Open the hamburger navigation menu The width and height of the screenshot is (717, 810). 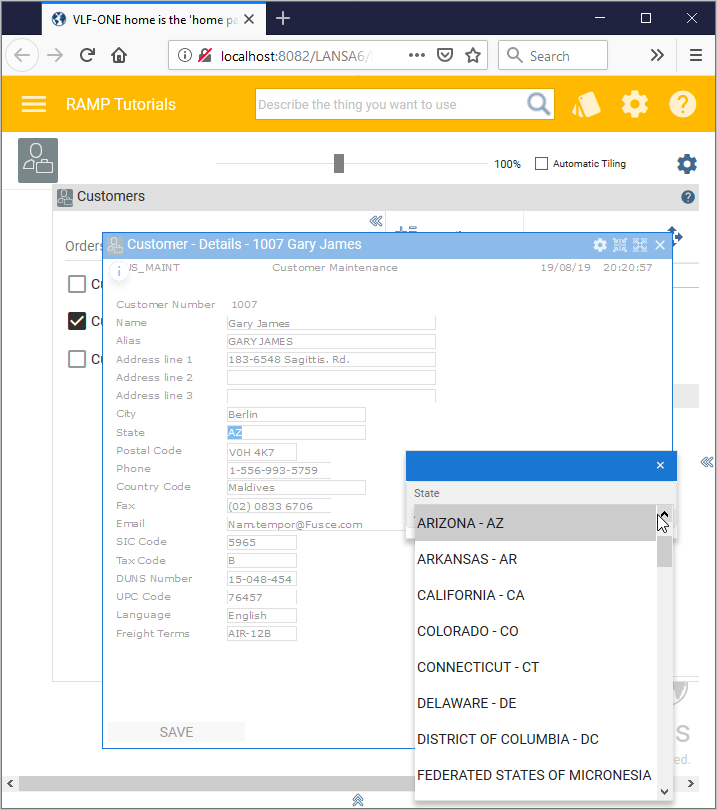[34, 104]
